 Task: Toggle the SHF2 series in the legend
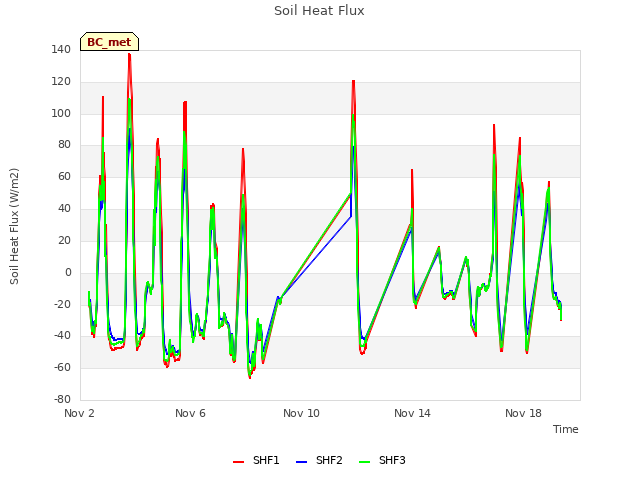pyautogui.click(x=319, y=460)
